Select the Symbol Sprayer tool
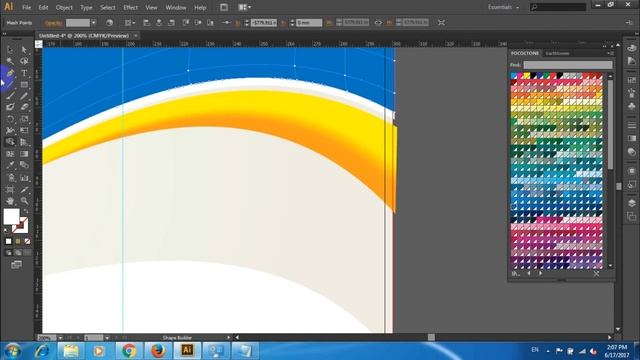Viewport: 640px width, 360px height. tap(10, 178)
